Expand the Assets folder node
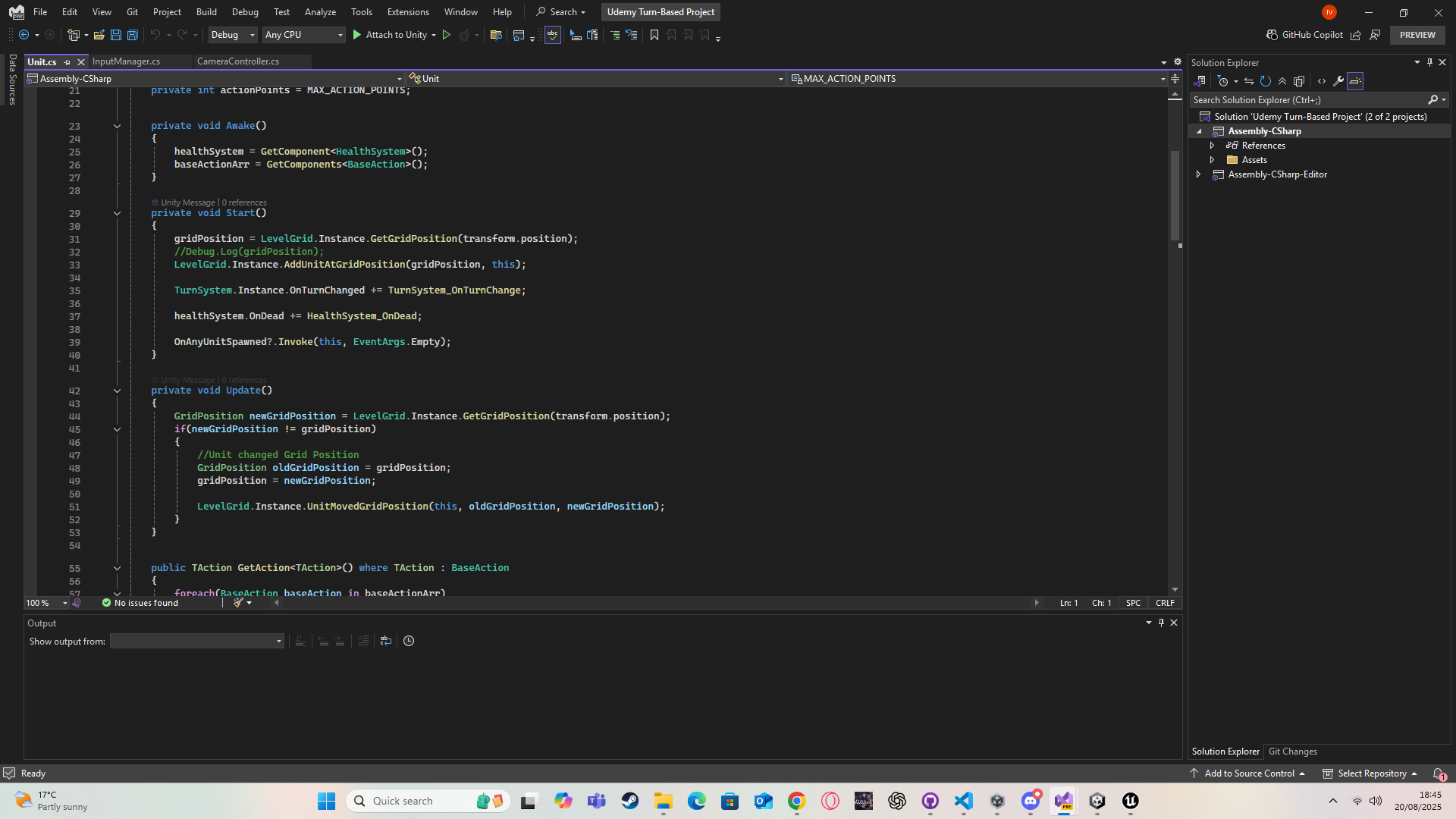This screenshot has height=819, width=1456. pos(1212,160)
